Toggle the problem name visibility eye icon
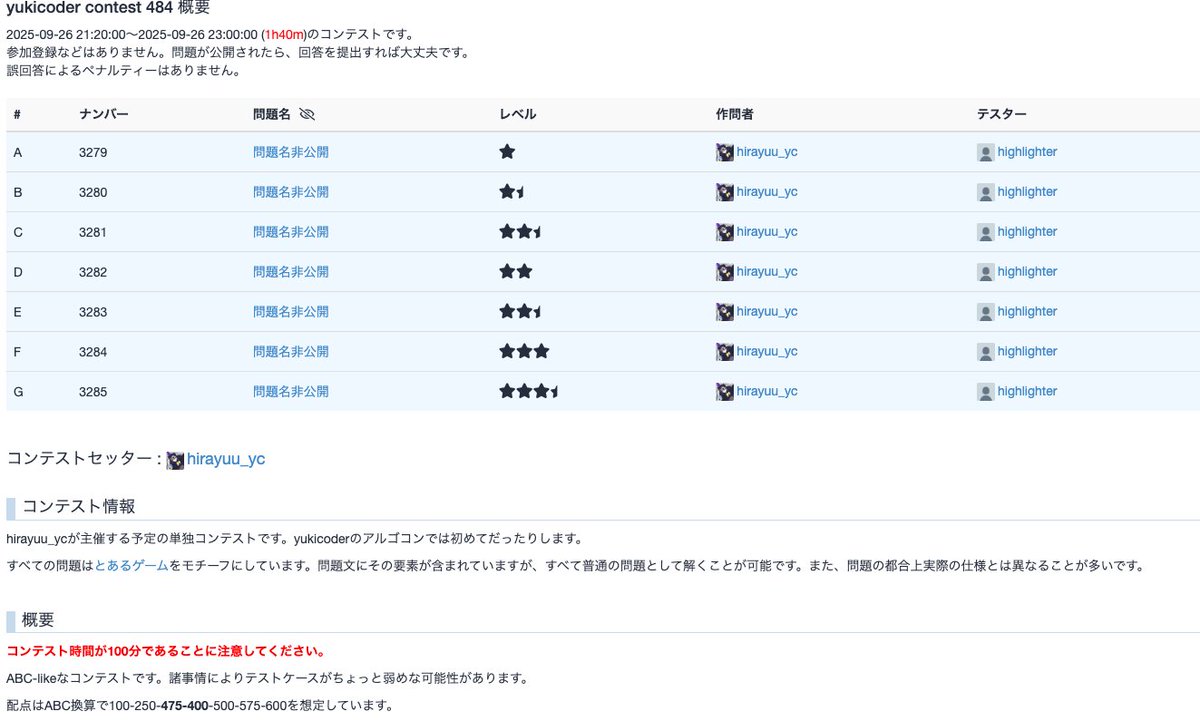 click(x=307, y=114)
